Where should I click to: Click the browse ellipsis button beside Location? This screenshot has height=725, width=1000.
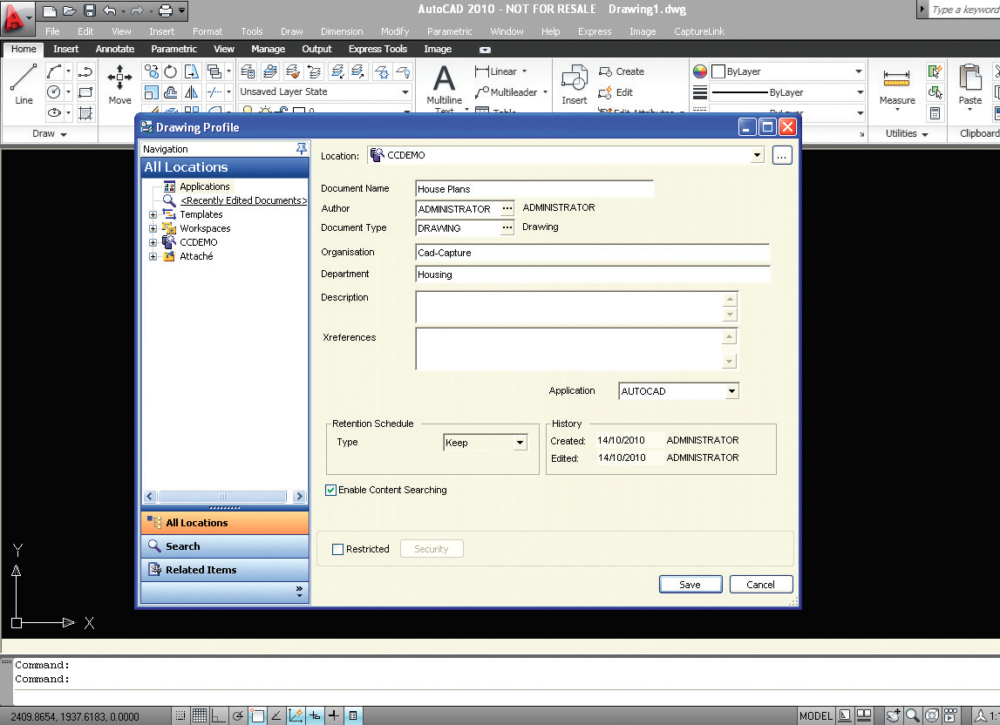[782, 155]
